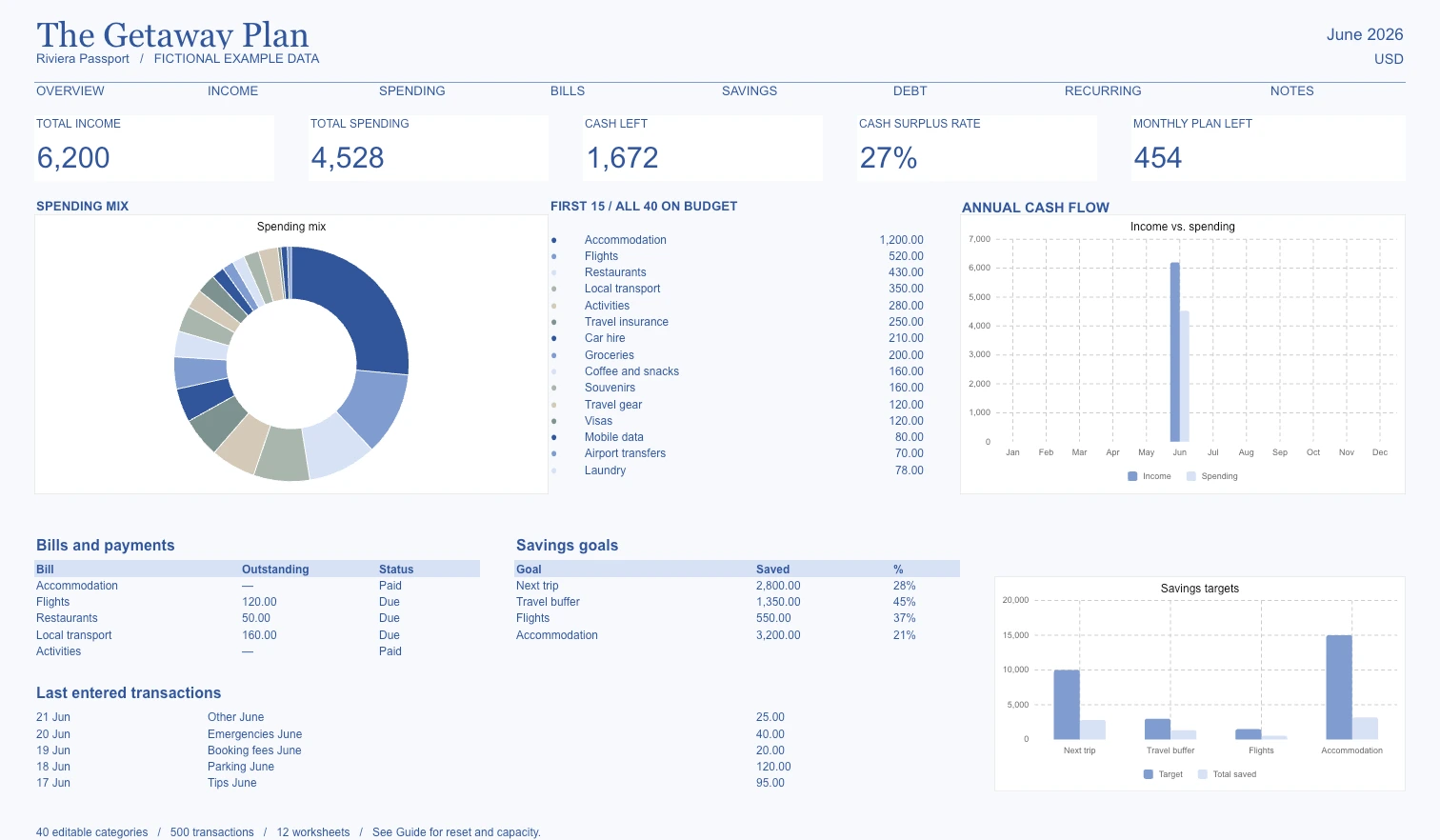Open the DEBT tab
The width and height of the screenshot is (1440, 840).
(x=910, y=91)
